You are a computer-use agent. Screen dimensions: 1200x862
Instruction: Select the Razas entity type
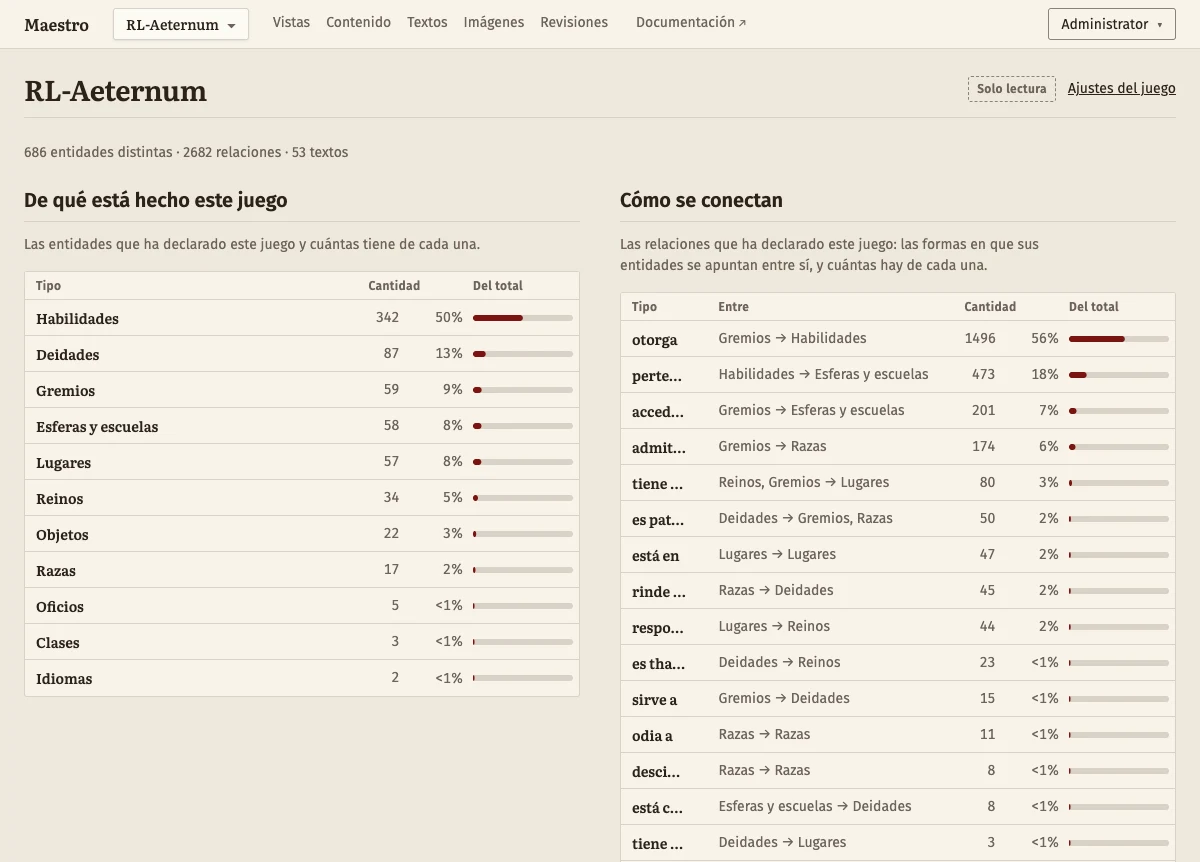(56, 571)
